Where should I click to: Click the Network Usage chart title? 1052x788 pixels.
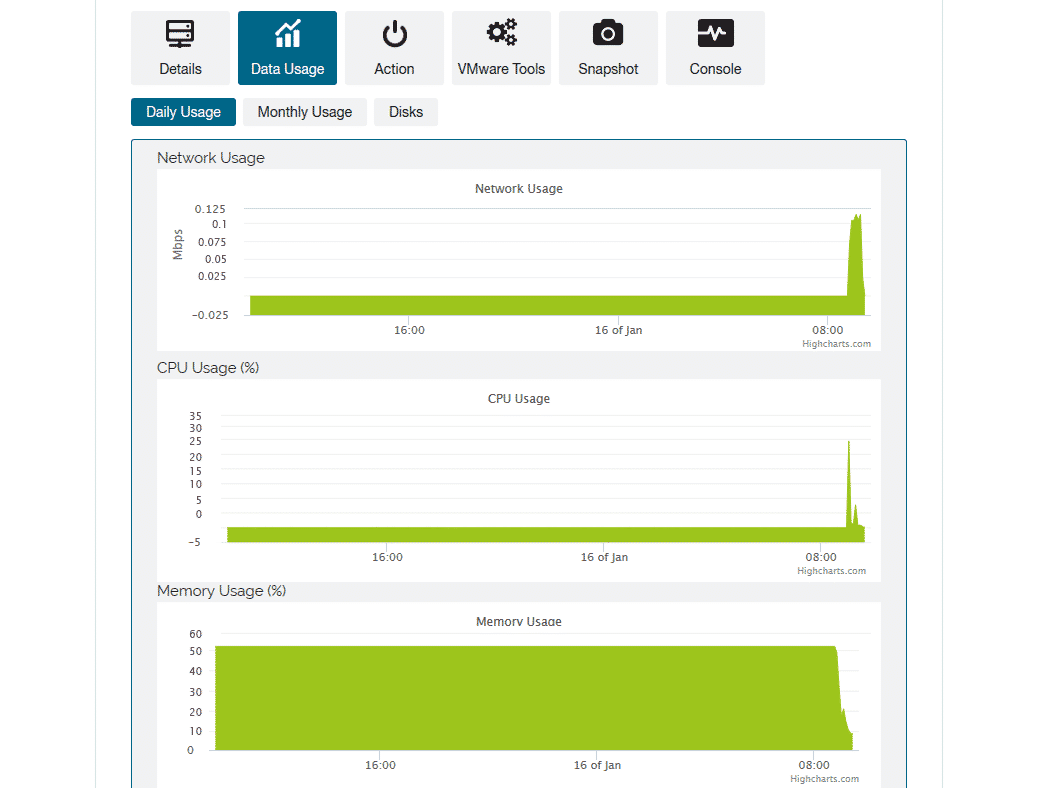(x=518, y=189)
